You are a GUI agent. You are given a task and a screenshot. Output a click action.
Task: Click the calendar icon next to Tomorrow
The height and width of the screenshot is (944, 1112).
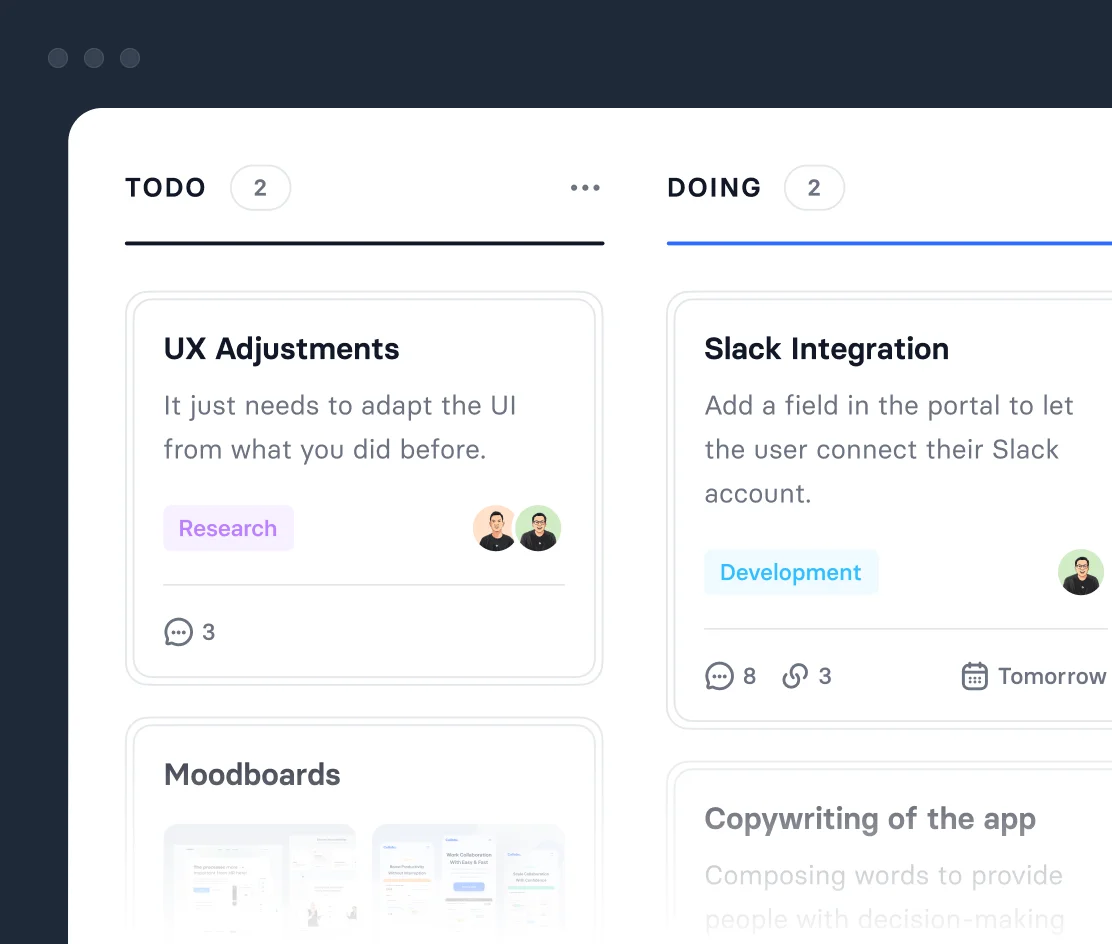click(x=974, y=677)
